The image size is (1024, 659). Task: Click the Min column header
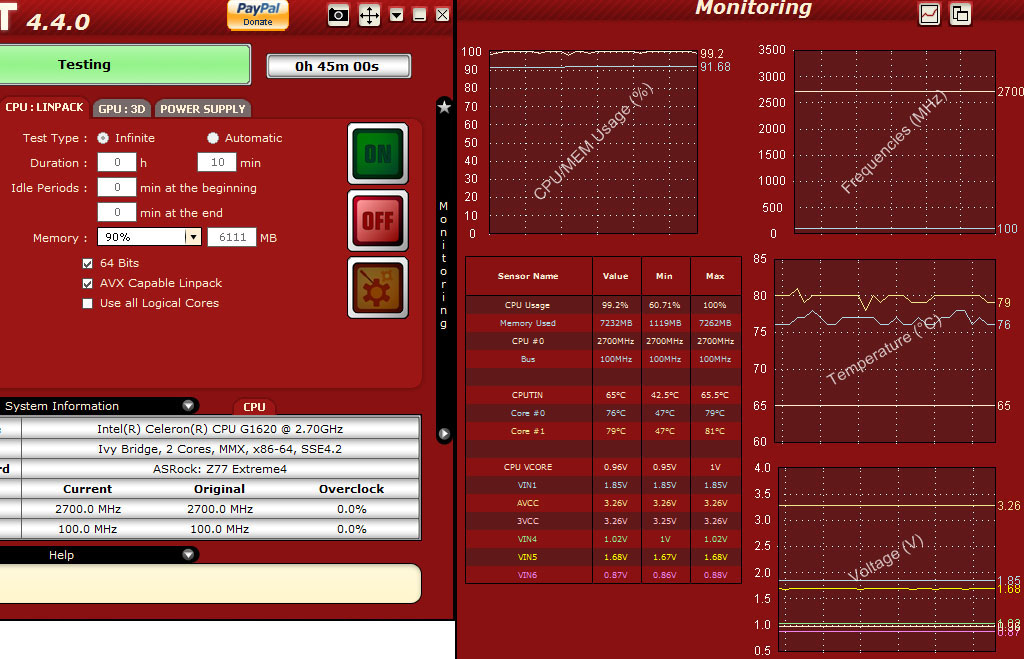click(x=665, y=276)
